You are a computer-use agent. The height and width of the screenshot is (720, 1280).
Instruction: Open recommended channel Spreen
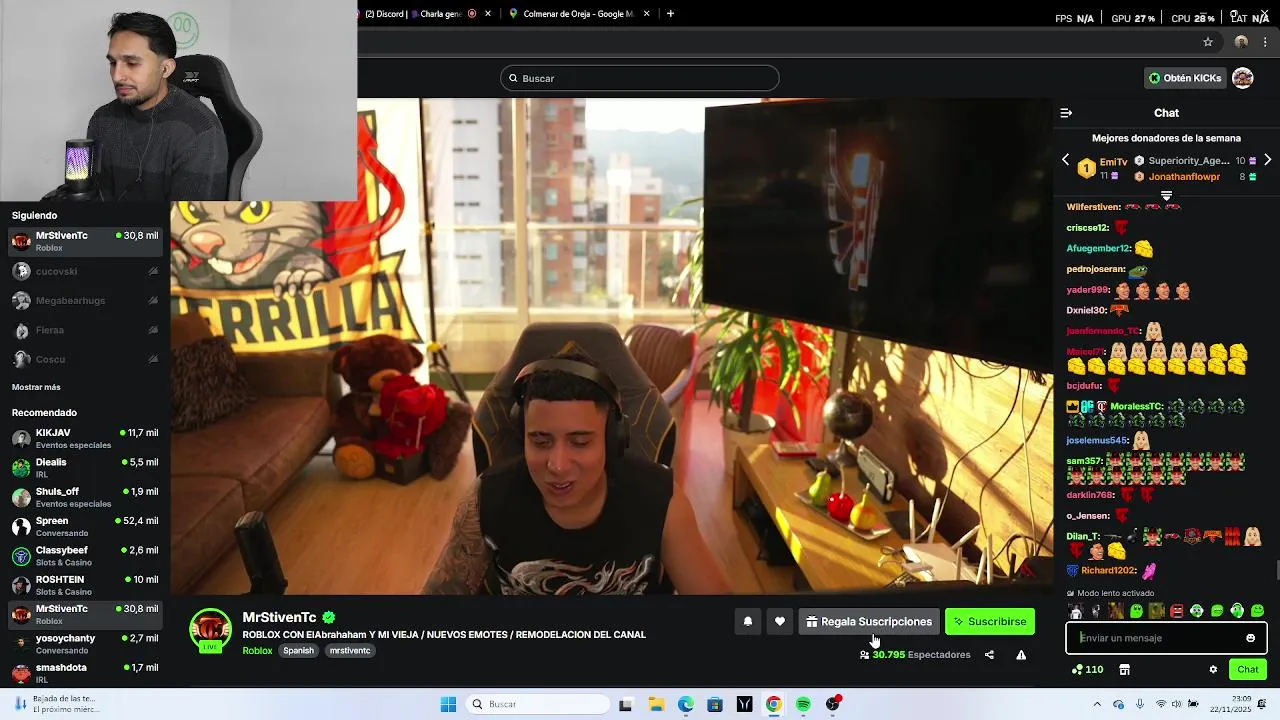[x=85, y=526]
